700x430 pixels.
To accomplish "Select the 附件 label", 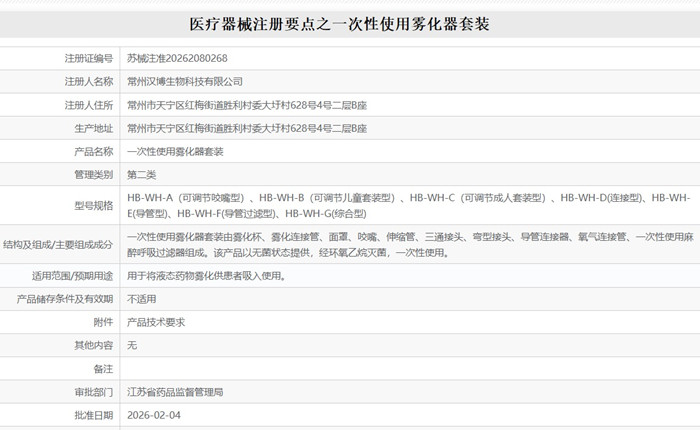I will pyautogui.click(x=103, y=322).
